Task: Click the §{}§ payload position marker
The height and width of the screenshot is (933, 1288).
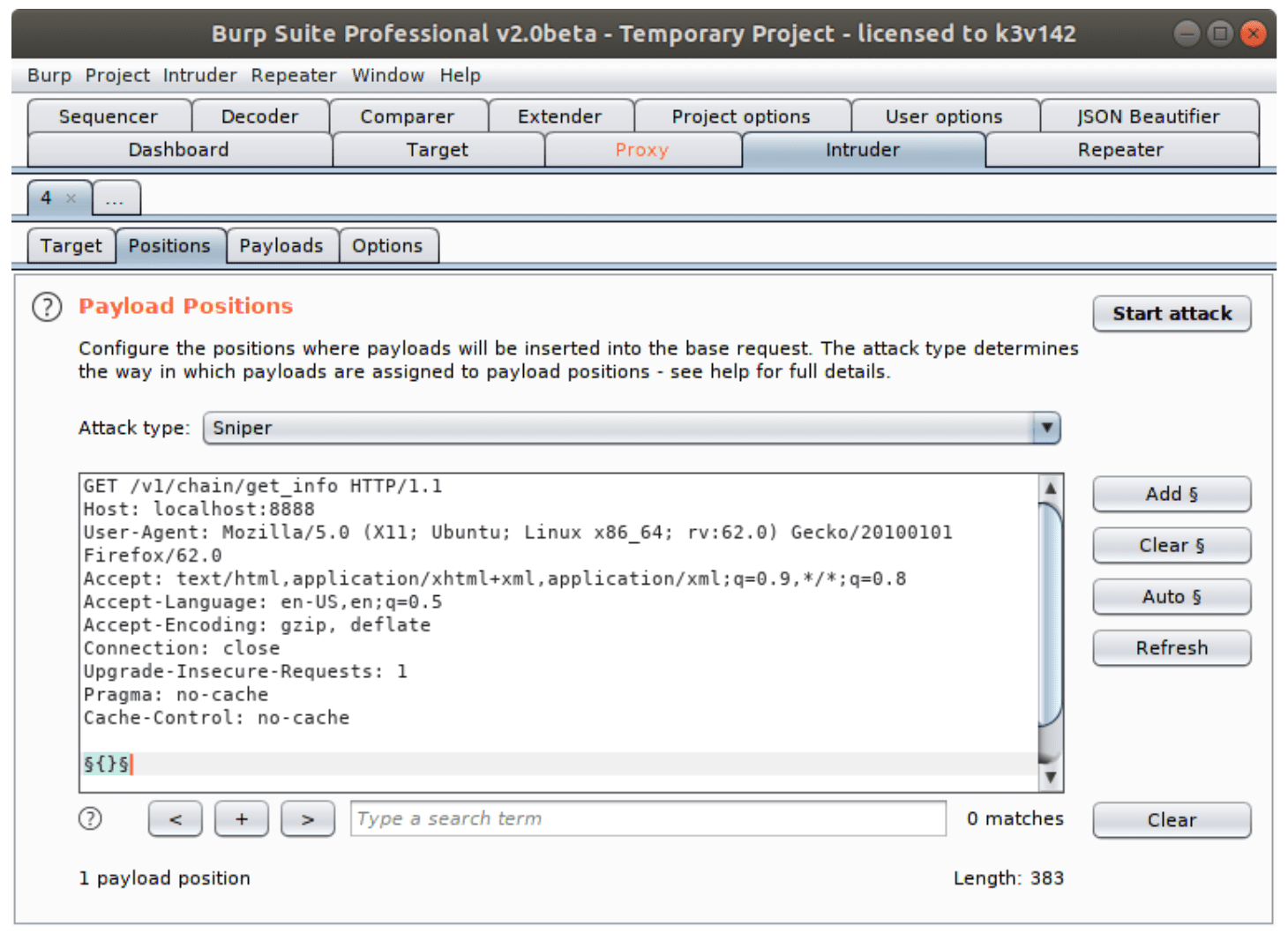Action: click(107, 764)
